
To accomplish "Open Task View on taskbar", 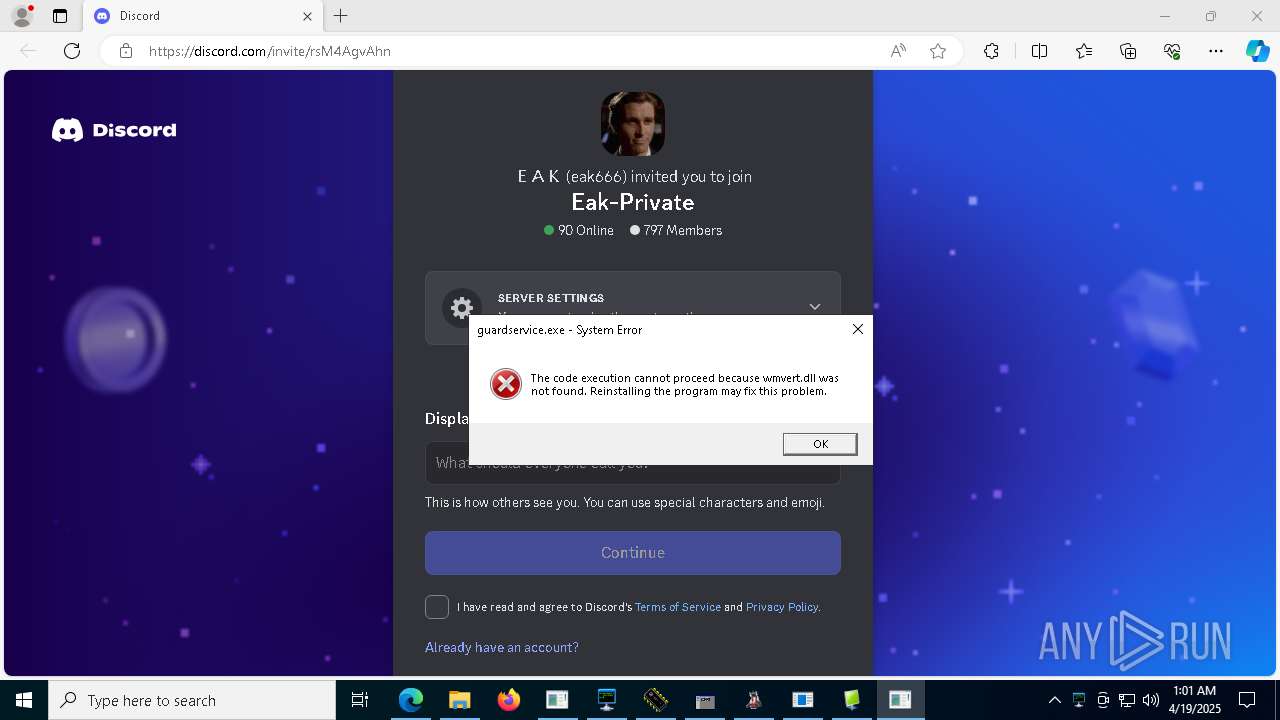I will (360, 700).
